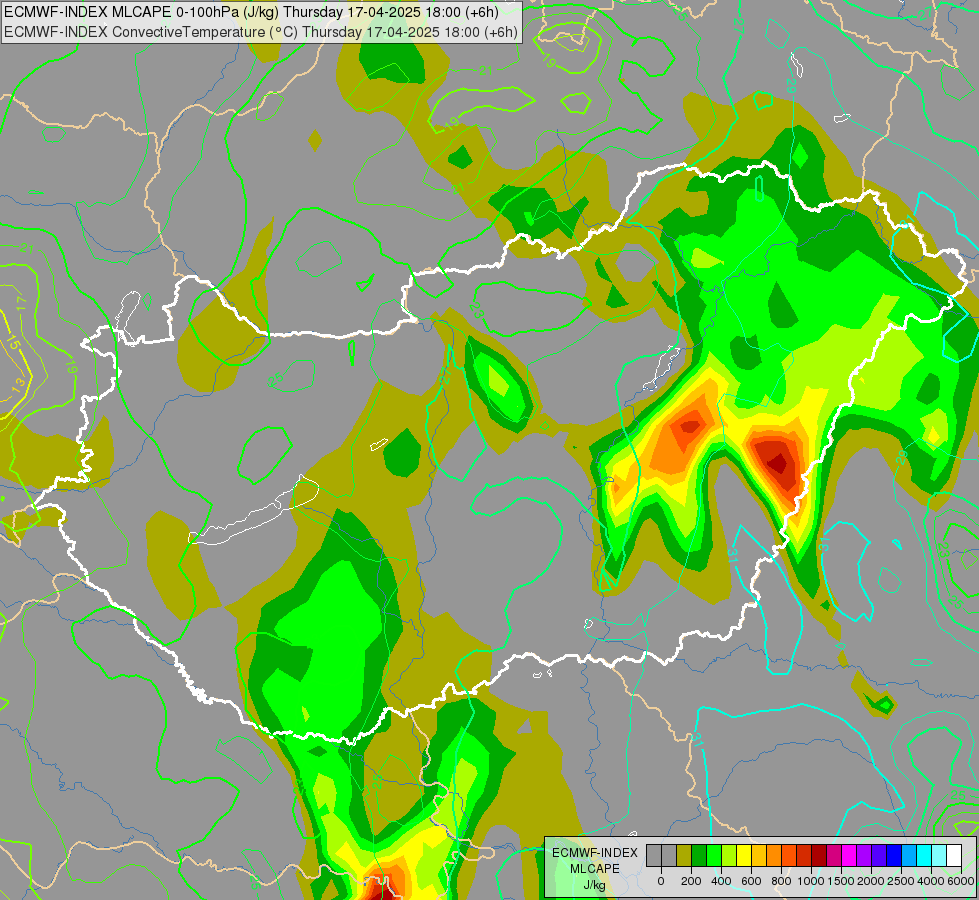Image resolution: width=979 pixels, height=900 pixels.
Task: Click the 'MLCAPE' label in the legend
Action: [x=595, y=869]
